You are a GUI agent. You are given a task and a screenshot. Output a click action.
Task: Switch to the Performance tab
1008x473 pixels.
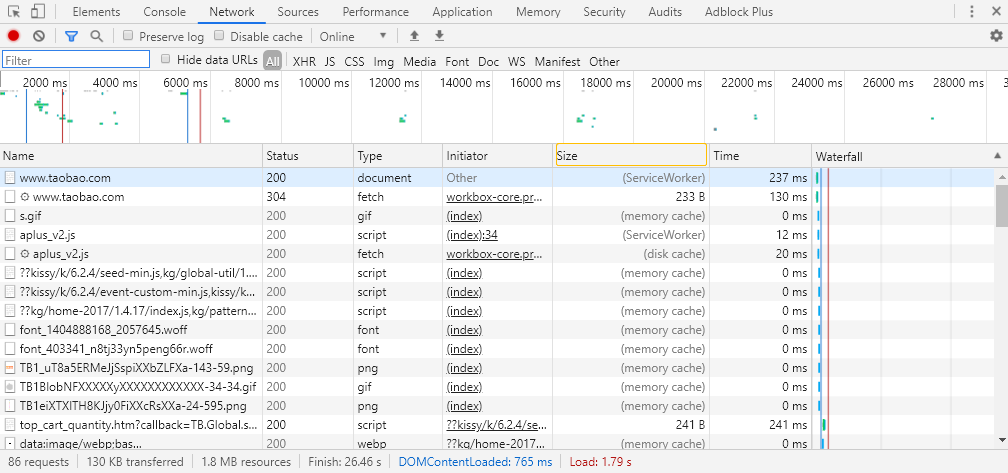[x=375, y=12]
